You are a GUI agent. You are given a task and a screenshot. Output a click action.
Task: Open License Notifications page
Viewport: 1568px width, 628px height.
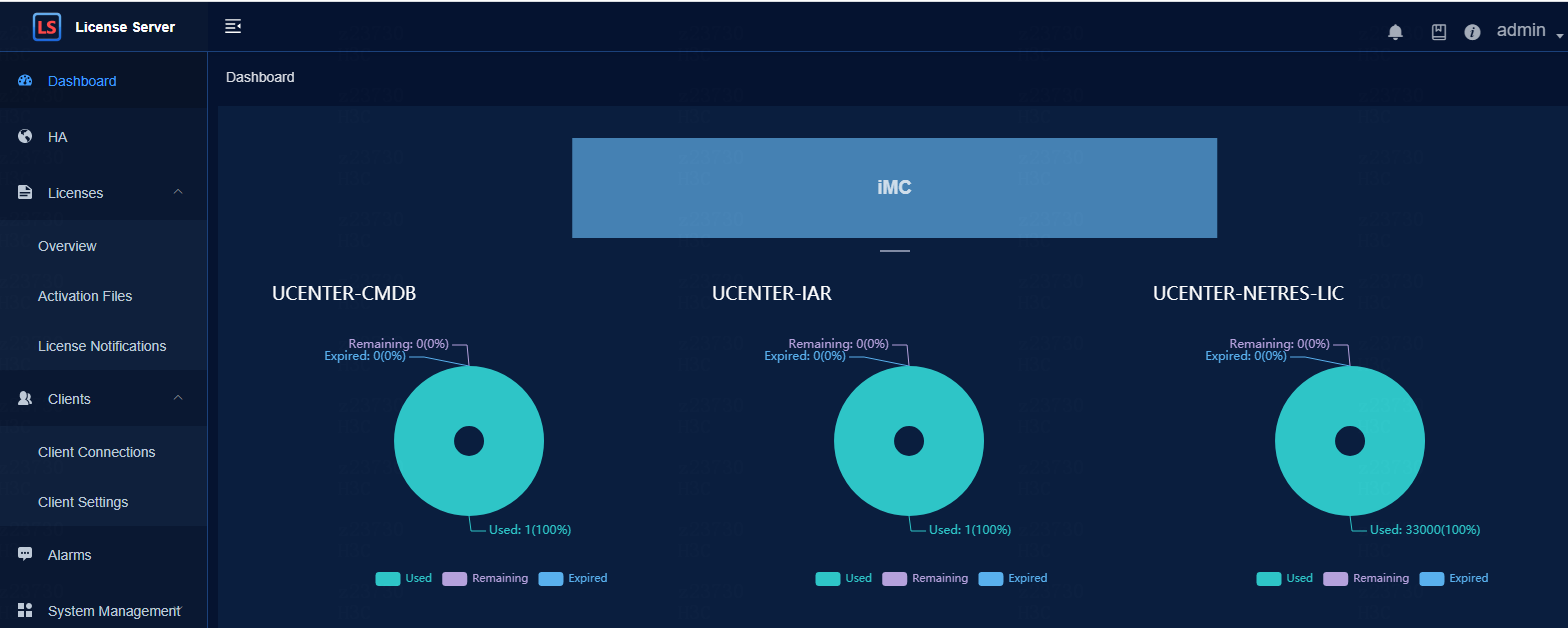(x=104, y=346)
